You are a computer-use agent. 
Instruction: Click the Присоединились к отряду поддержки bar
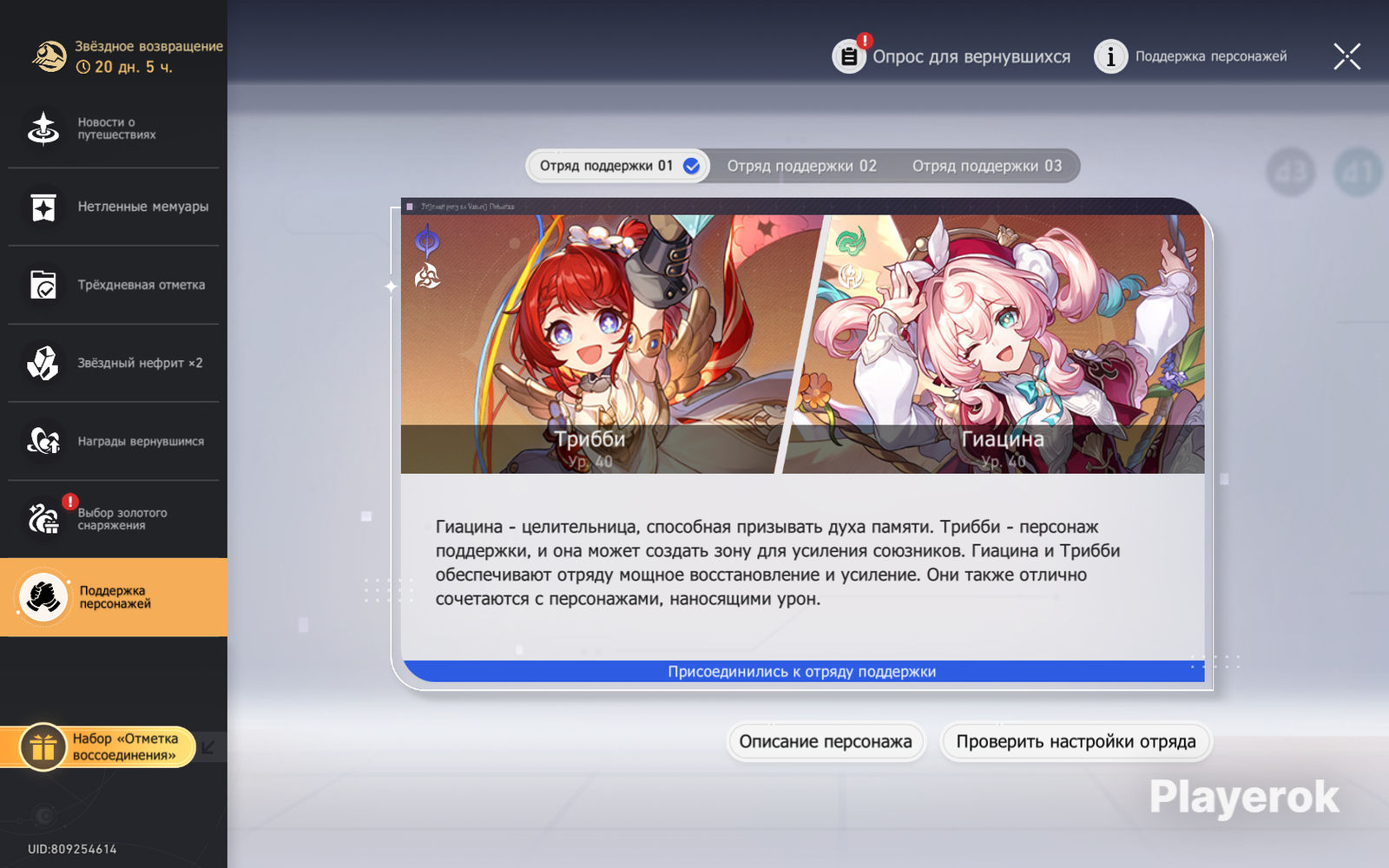(803, 672)
